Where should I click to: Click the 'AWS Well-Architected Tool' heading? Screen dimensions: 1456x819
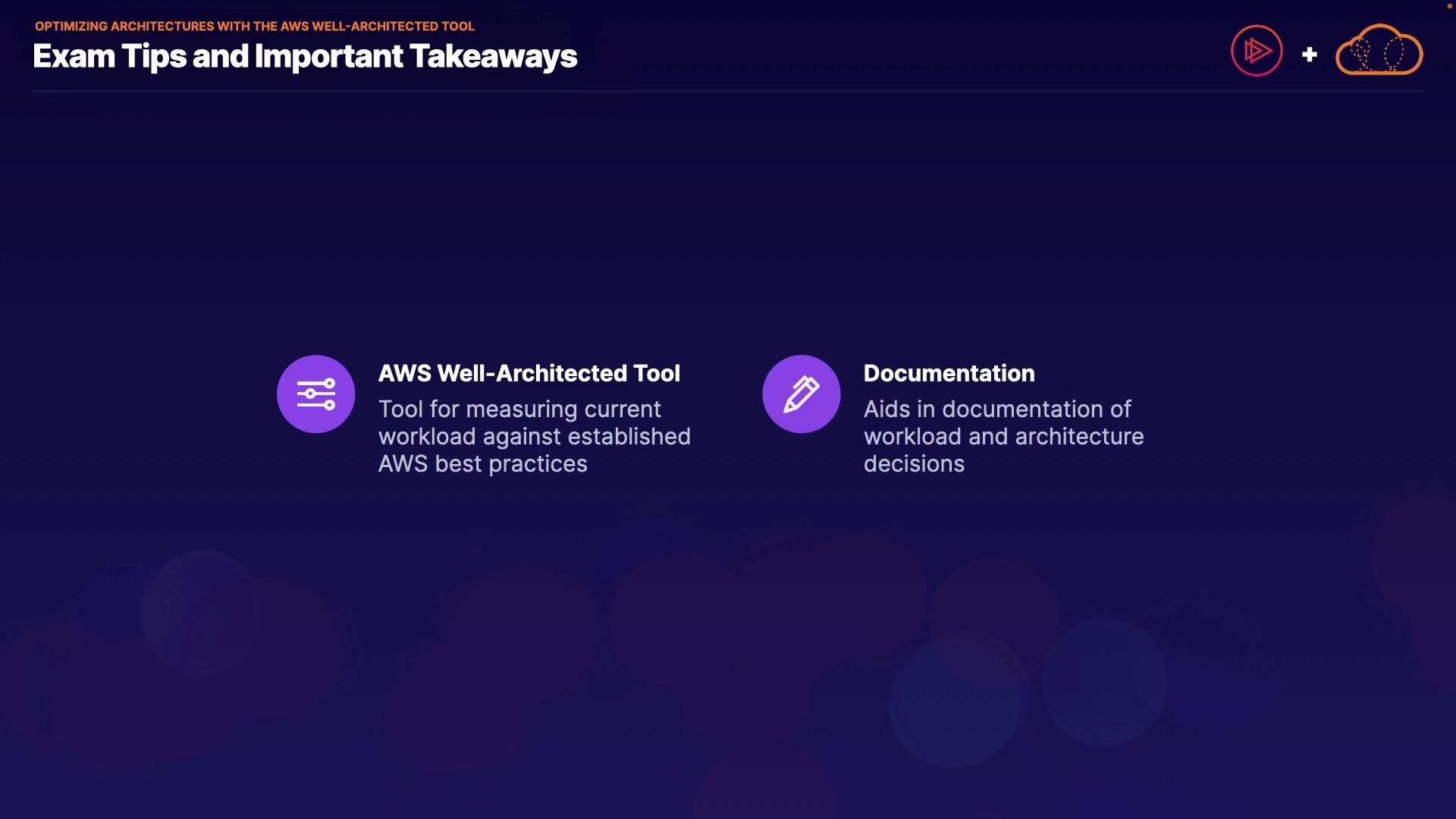click(x=529, y=373)
